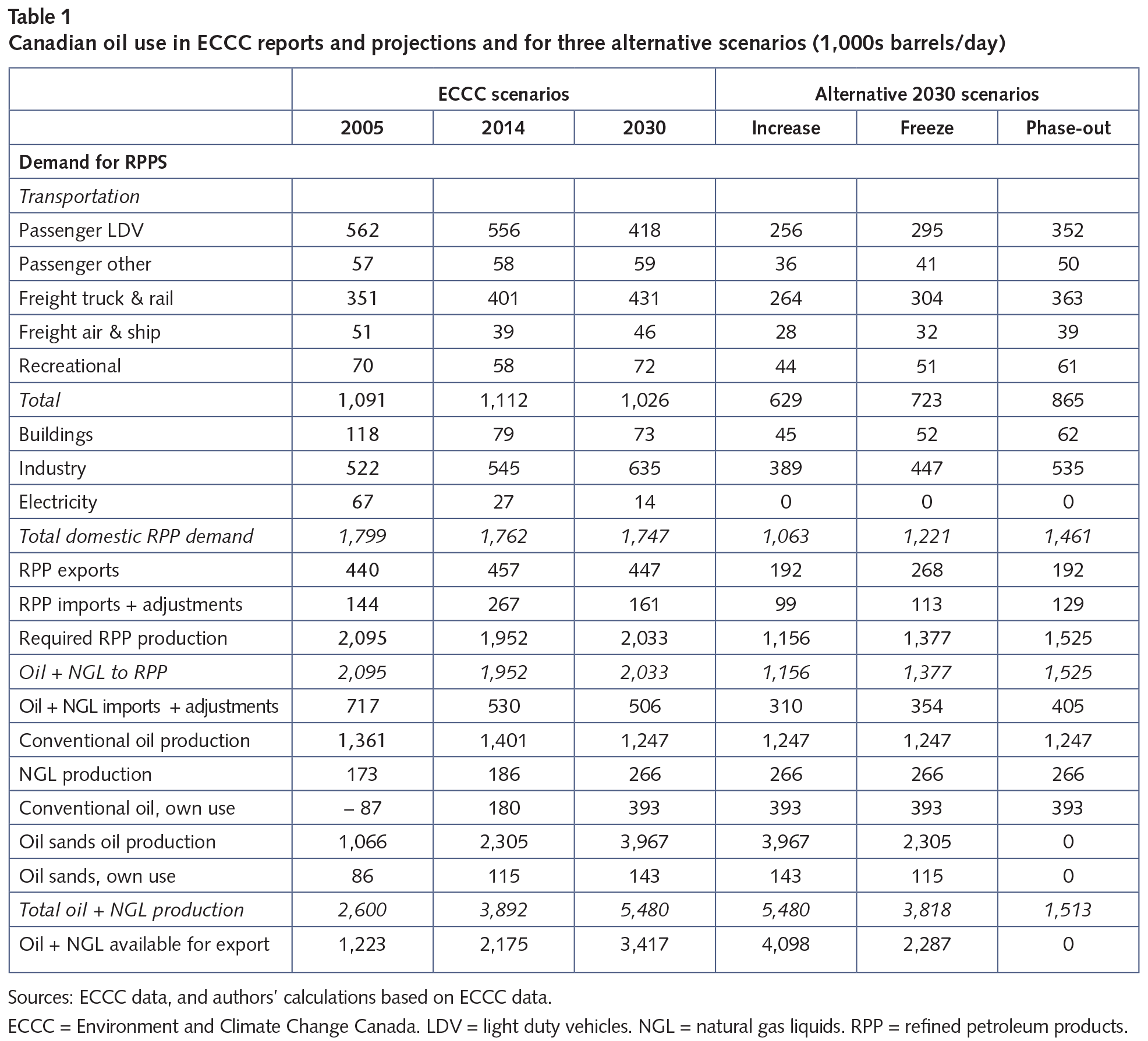Select Oil + NGL available for export label
The image size is (1148, 1041).
tap(144, 944)
